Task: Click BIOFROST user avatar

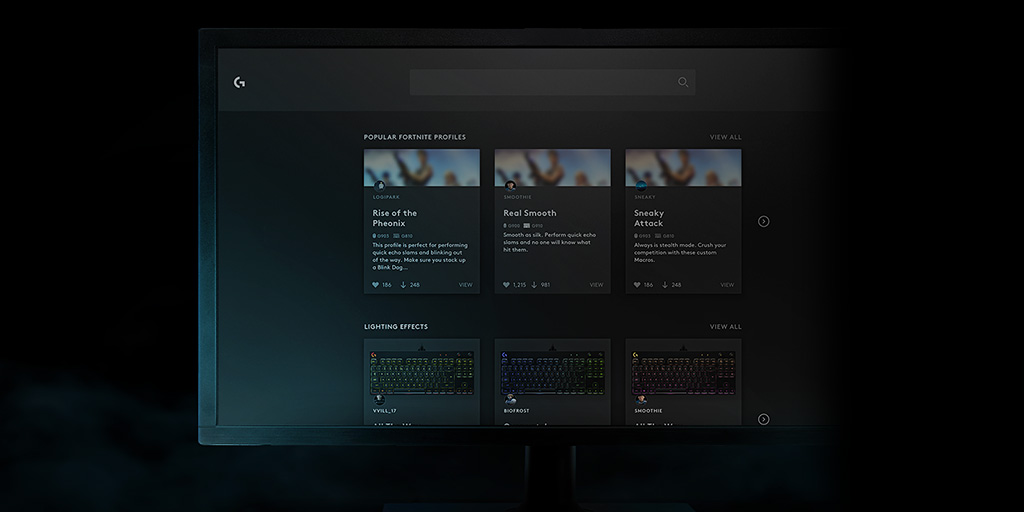Action: [x=510, y=400]
